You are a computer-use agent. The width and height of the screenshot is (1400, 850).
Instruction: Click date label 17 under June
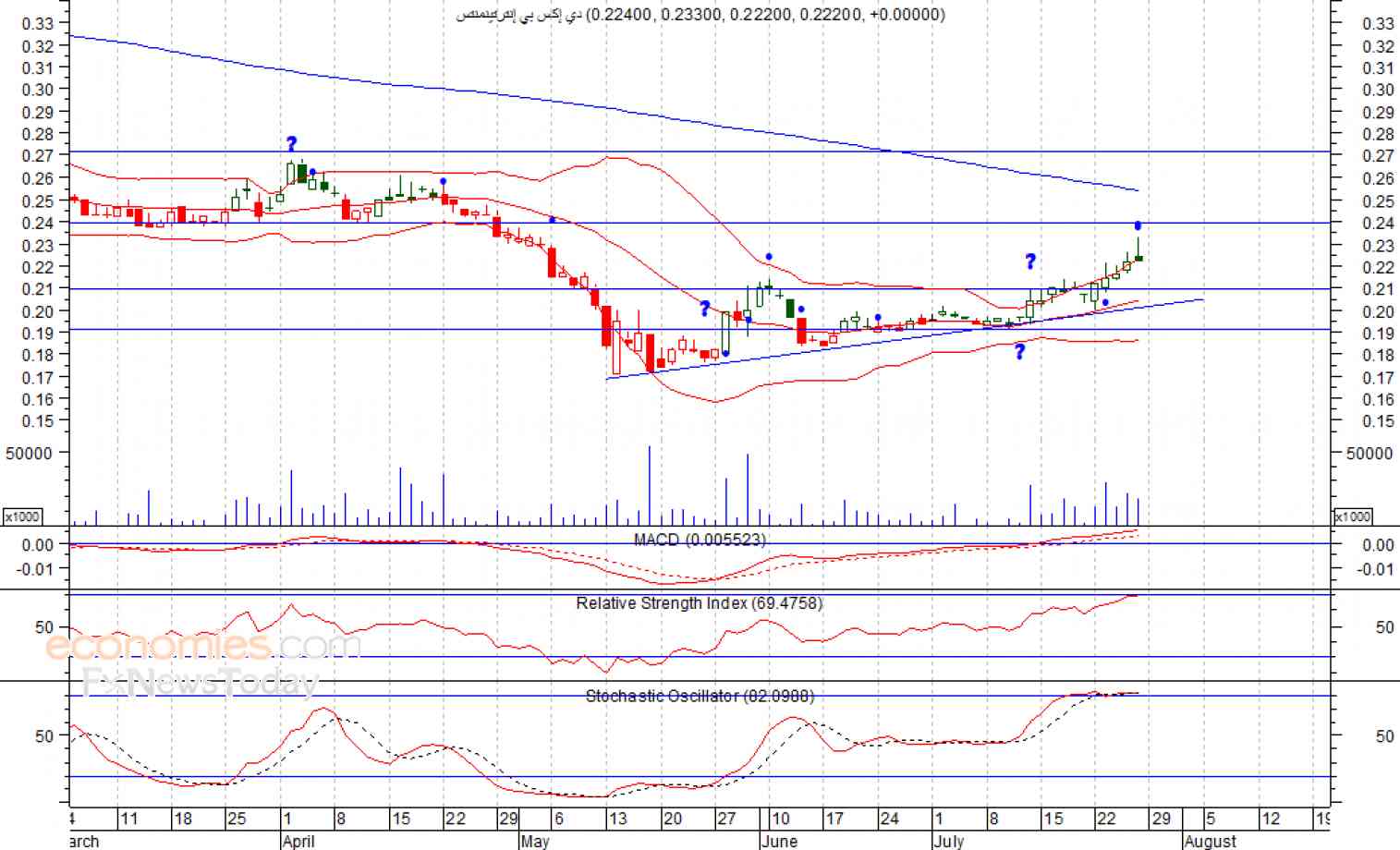834,819
